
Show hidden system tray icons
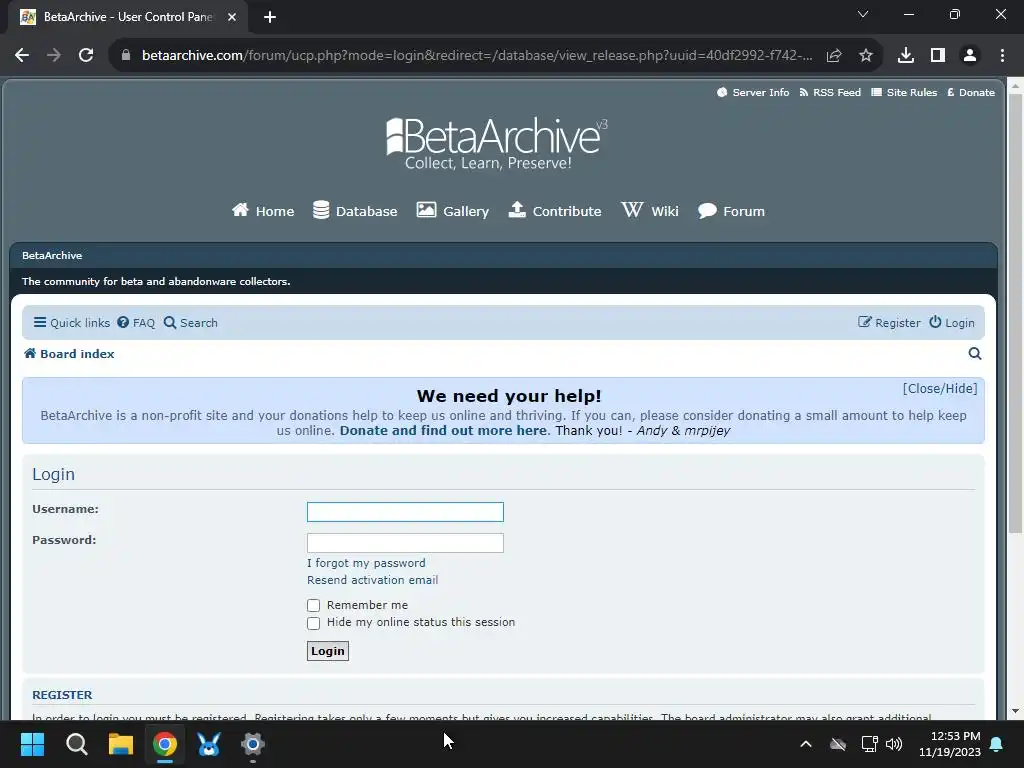click(x=806, y=744)
